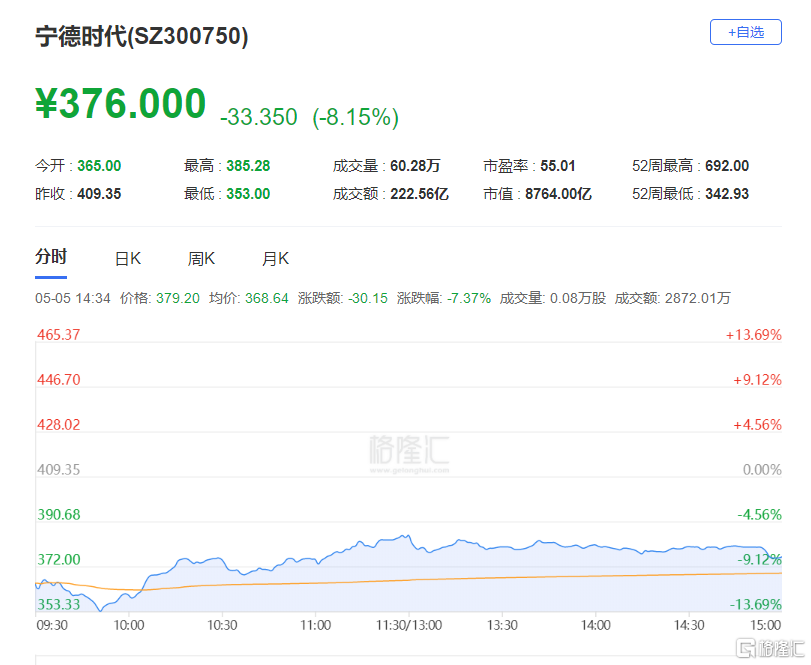Click the y-axis label 390.68
The image size is (811, 665).
pyautogui.click(x=58, y=515)
